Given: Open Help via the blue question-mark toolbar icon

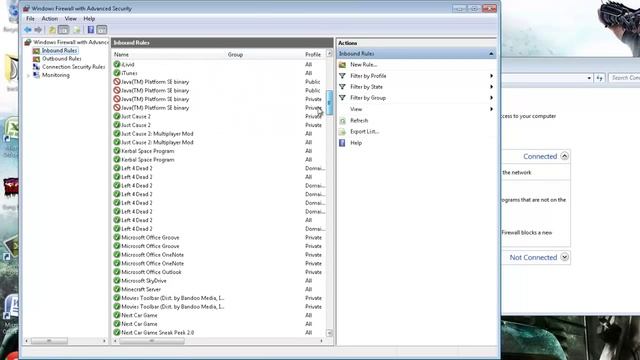Looking at the screenshot, I should tap(91, 30).
